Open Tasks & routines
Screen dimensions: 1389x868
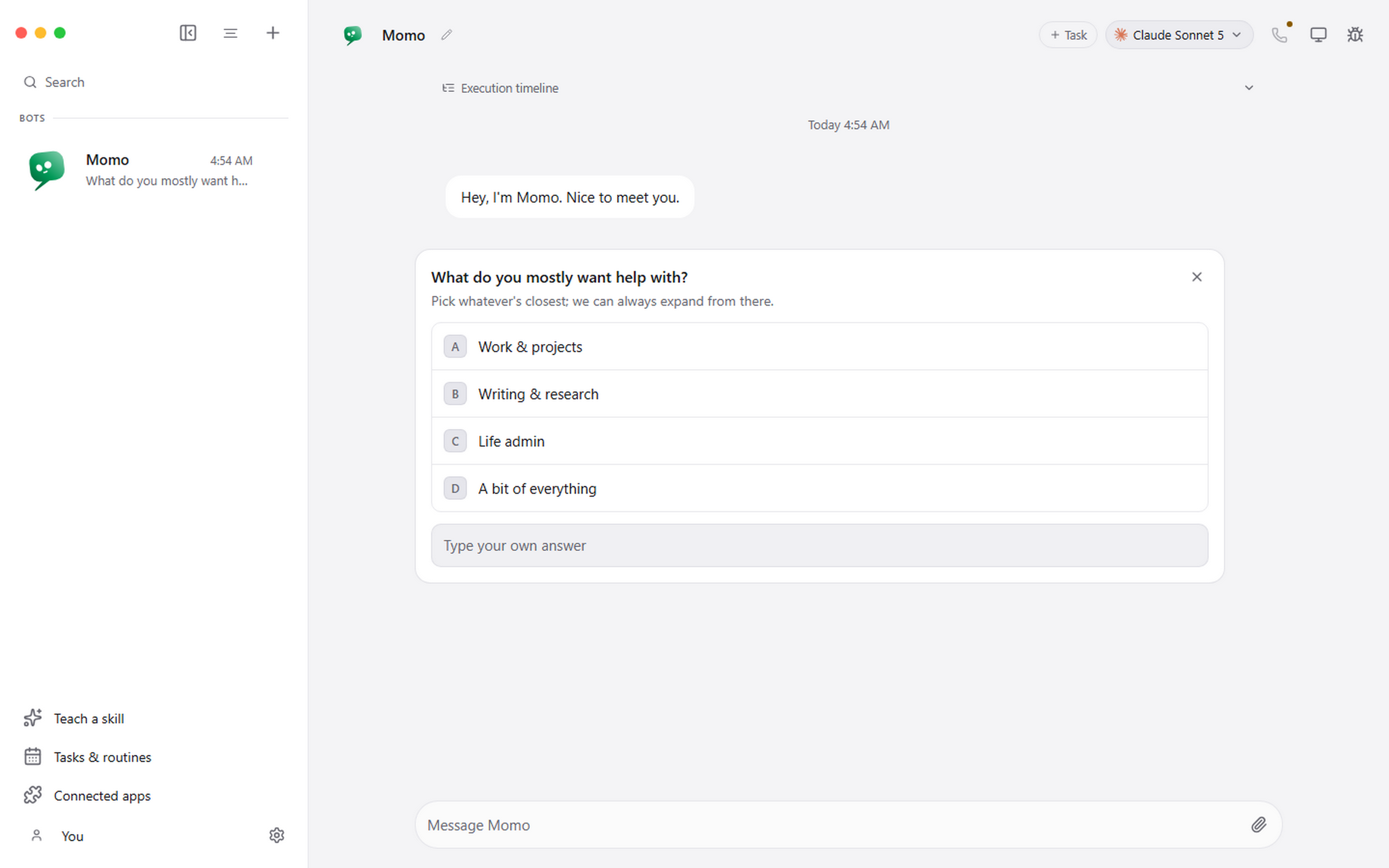(87, 757)
